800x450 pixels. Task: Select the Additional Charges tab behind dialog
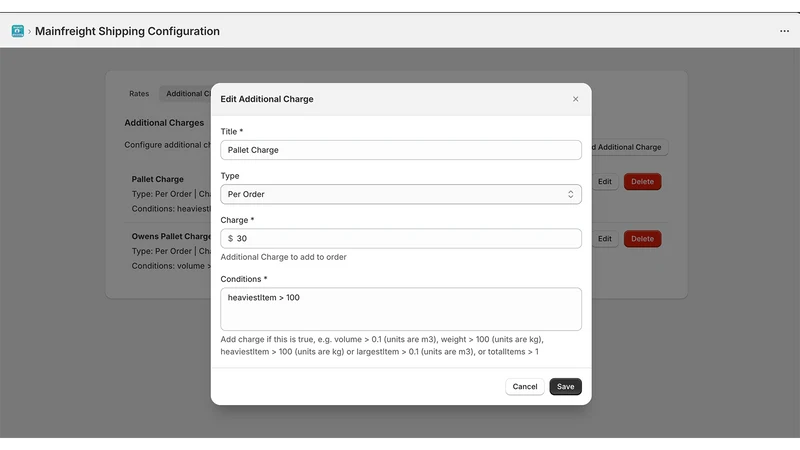click(x=186, y=94)
